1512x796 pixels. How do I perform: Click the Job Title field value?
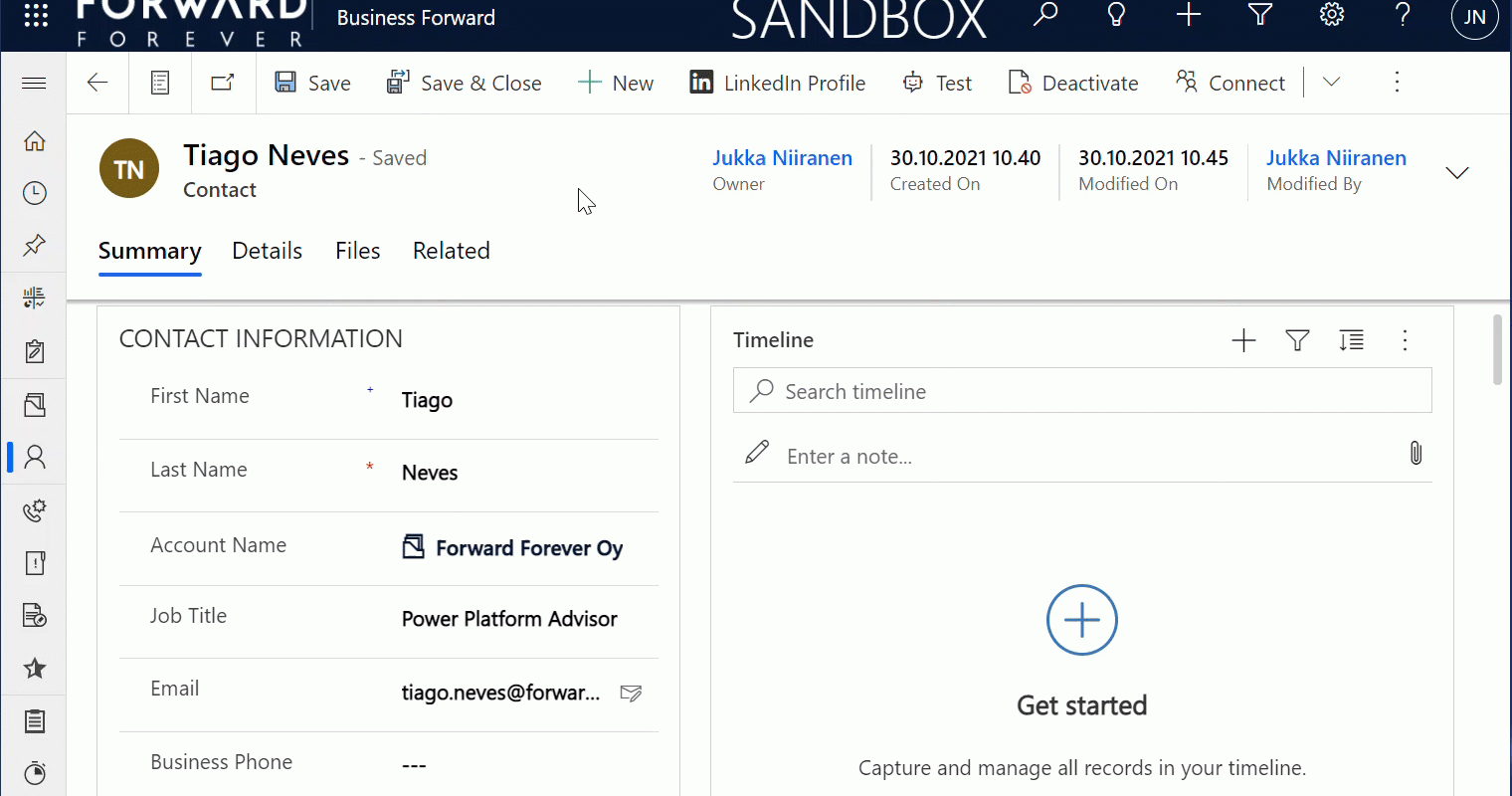(x=509, y=619)
